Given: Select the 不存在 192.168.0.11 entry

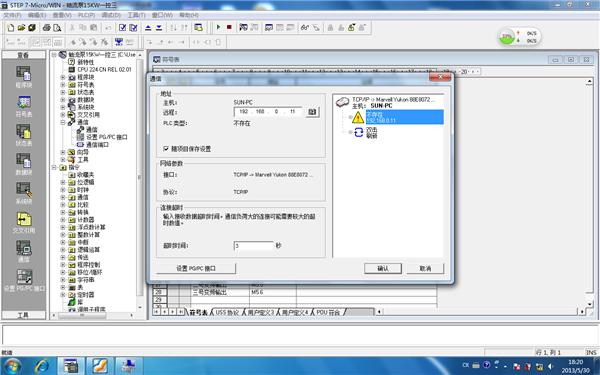Looking at the screenshot, I should (x=404, y=117).
